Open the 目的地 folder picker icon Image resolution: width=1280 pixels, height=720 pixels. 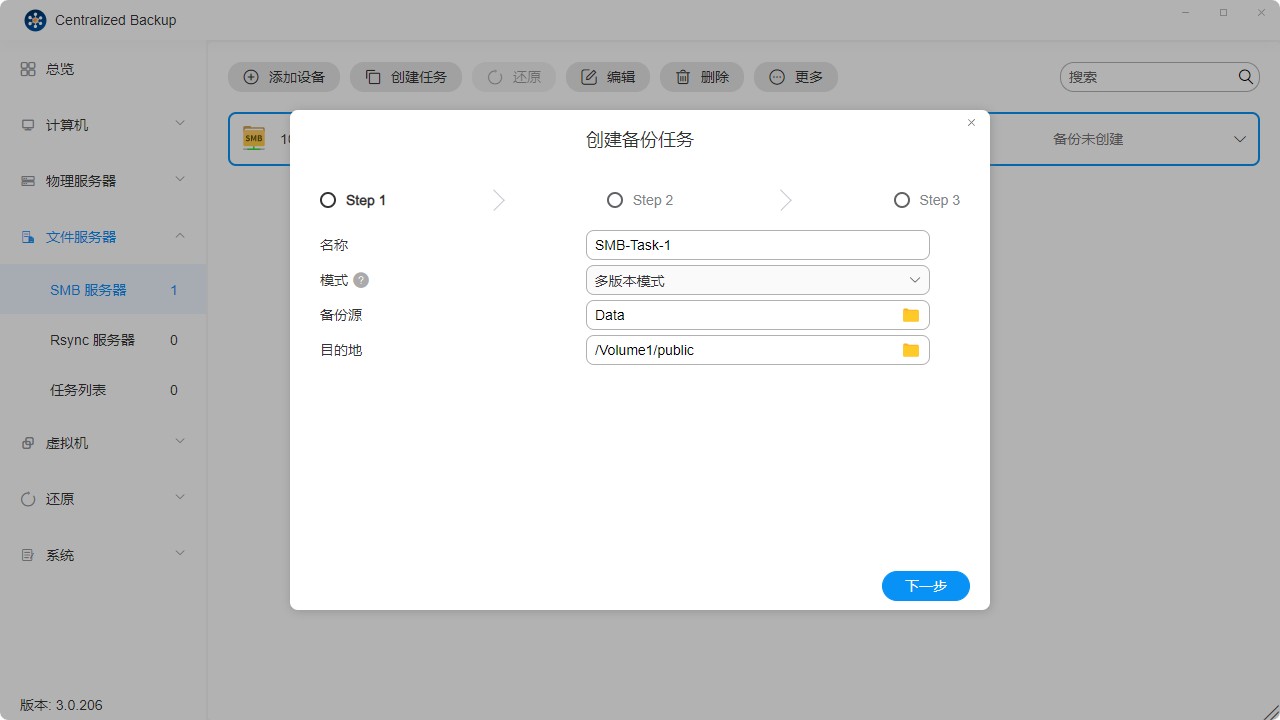click(910, 350)
